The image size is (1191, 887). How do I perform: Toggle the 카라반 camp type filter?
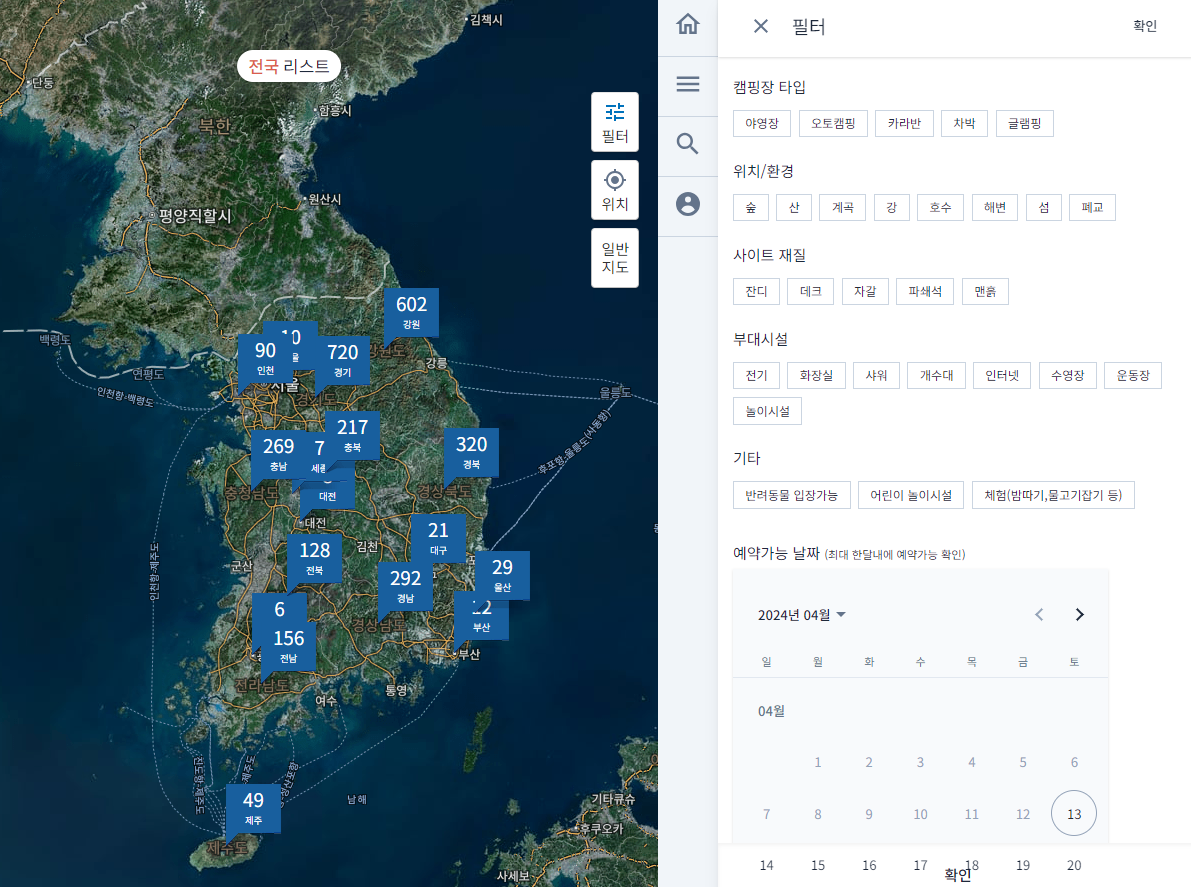[904, 124]
